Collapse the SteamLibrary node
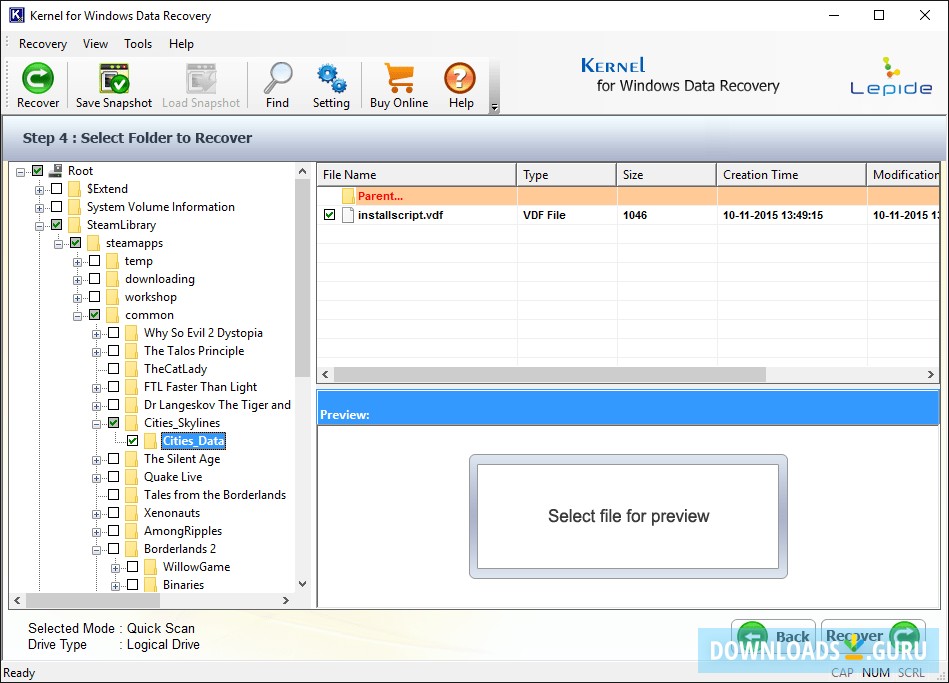 point(39,226)
